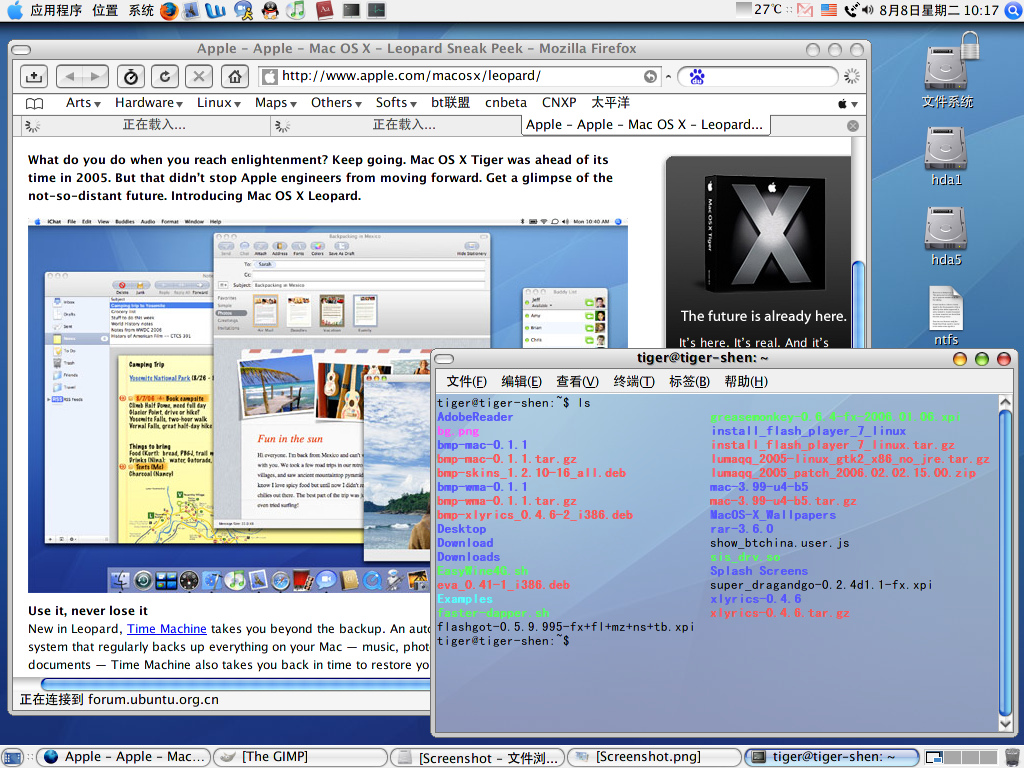Open the cnbeta bookmark
Image resolution: width=1024 pixels, height=768 pixels.
click(x=505, y=103)
